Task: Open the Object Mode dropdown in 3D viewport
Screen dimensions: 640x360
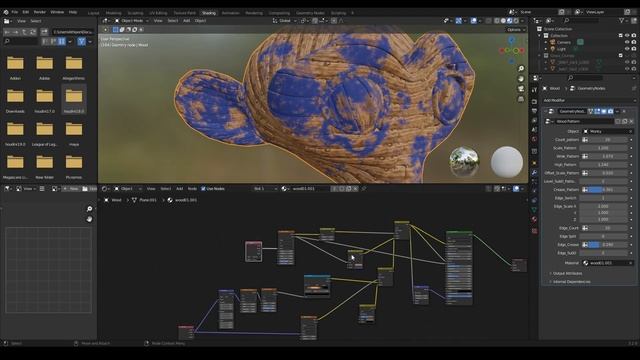Action: (x=131, y=20)
